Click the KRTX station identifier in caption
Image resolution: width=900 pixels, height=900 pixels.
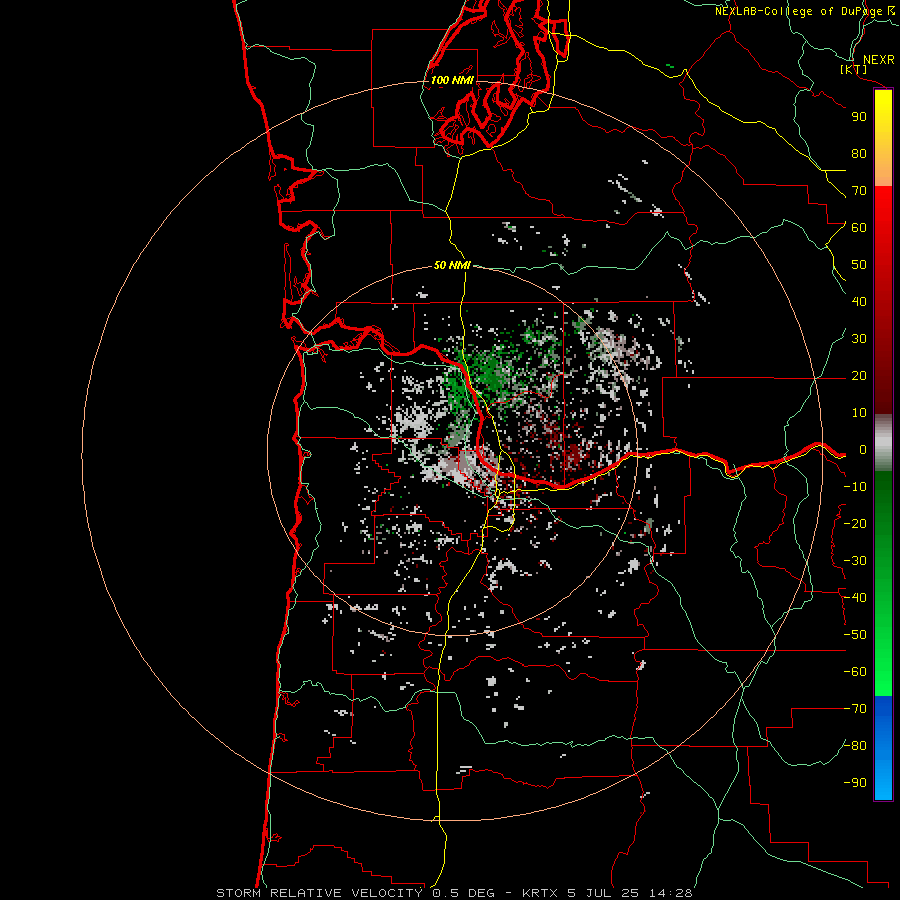540,893
